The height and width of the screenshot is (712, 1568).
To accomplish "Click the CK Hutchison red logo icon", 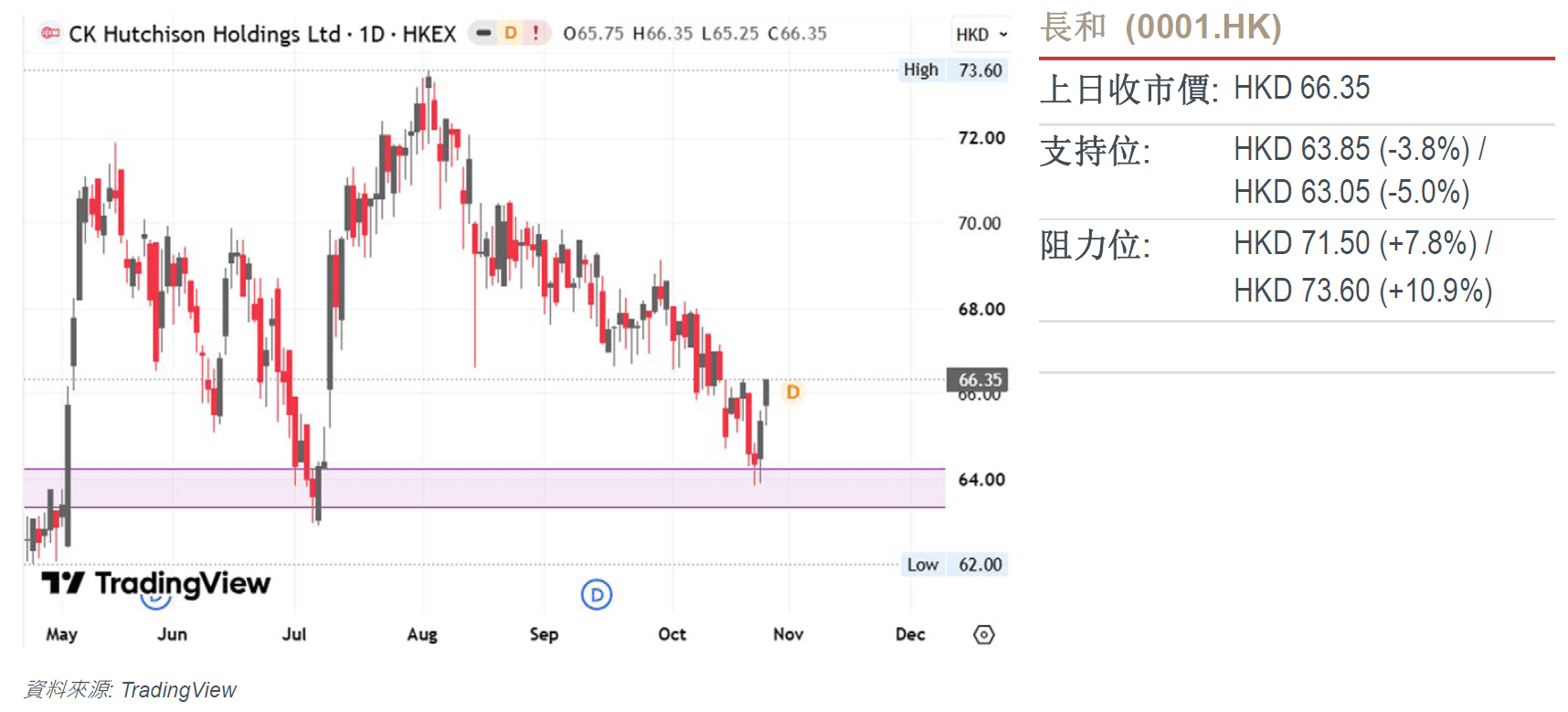I will (50, 33).
